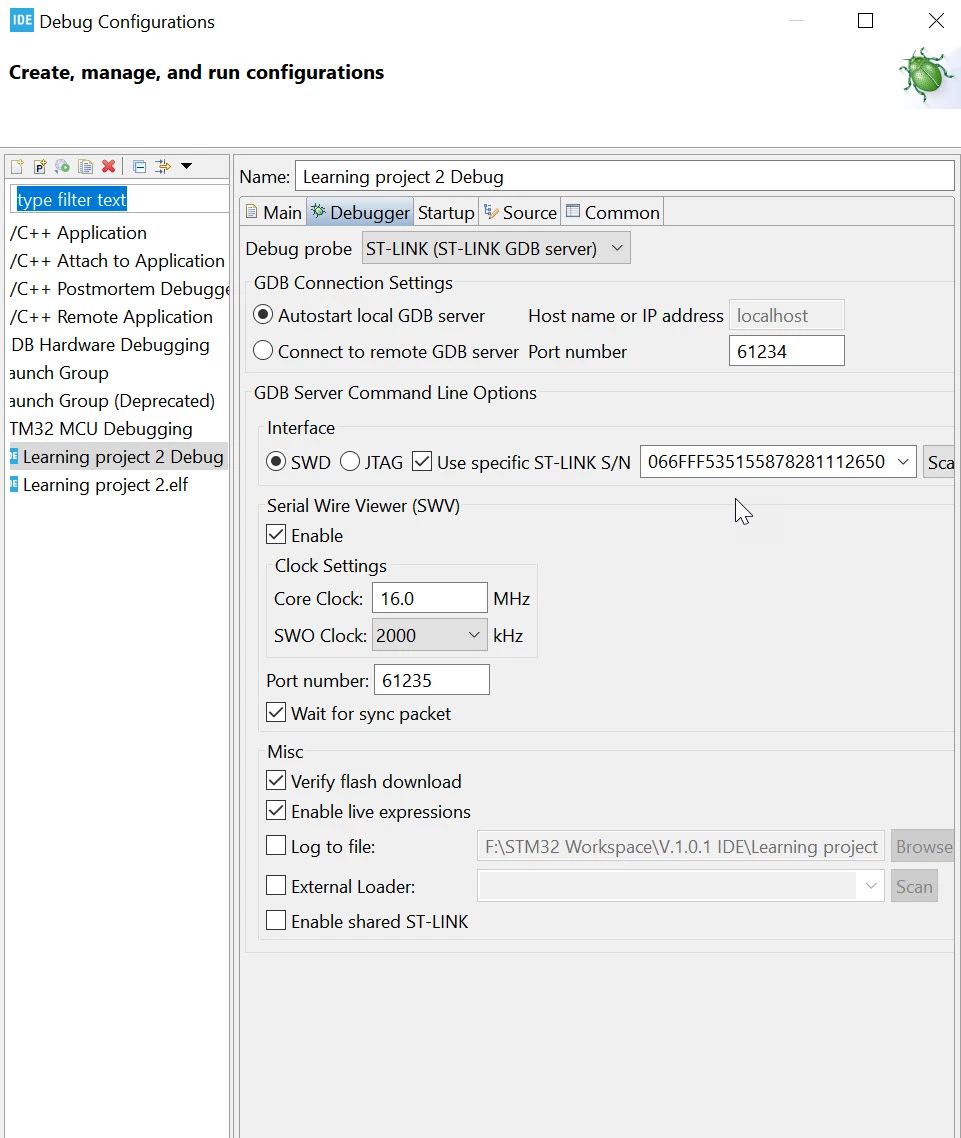Click the Export launch configuration icon
Viewport: 961px width, 1138px height.
[62, 166]
